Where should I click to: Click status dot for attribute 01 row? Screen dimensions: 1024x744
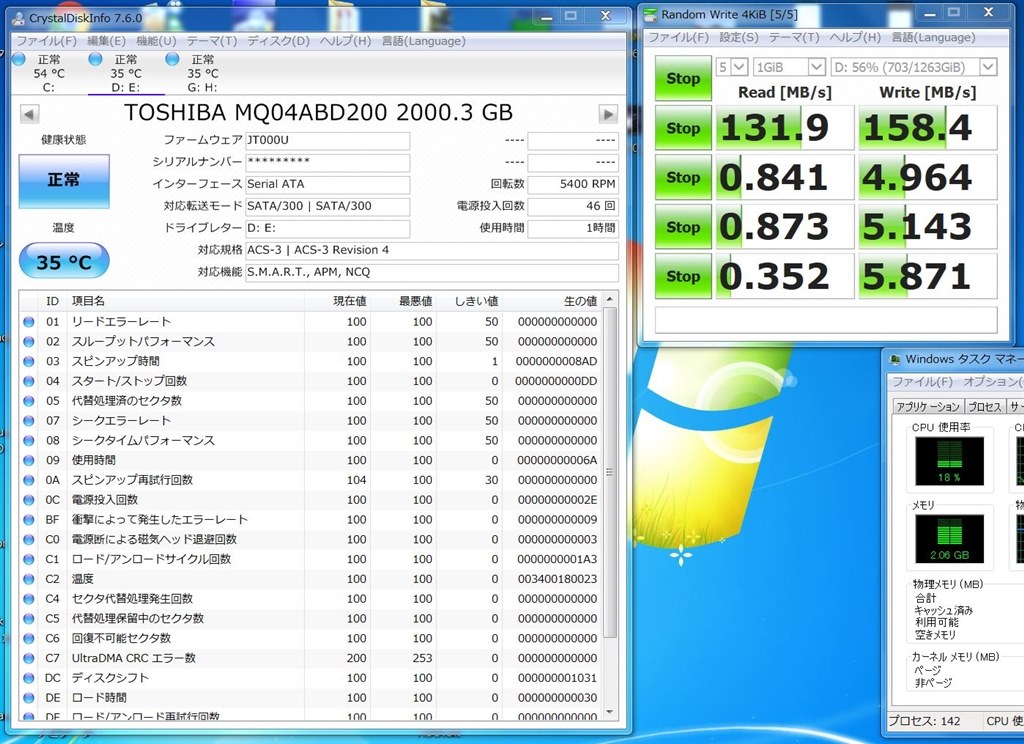[x=29, y=321]
